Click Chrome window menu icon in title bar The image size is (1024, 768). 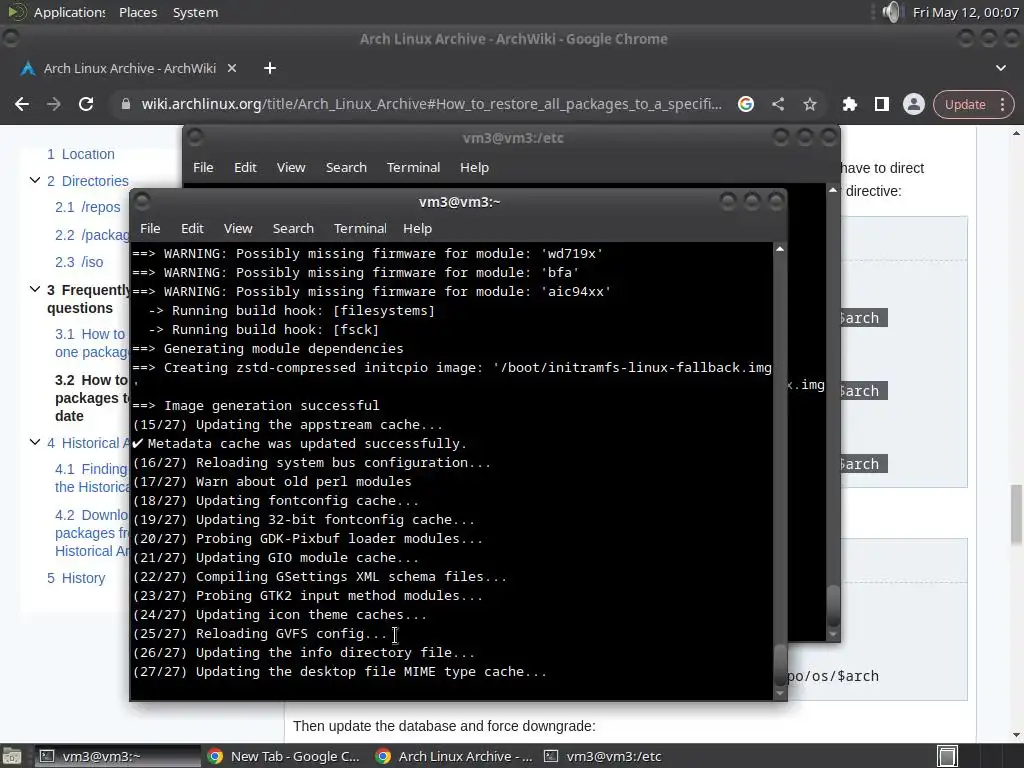click(11, 39)
